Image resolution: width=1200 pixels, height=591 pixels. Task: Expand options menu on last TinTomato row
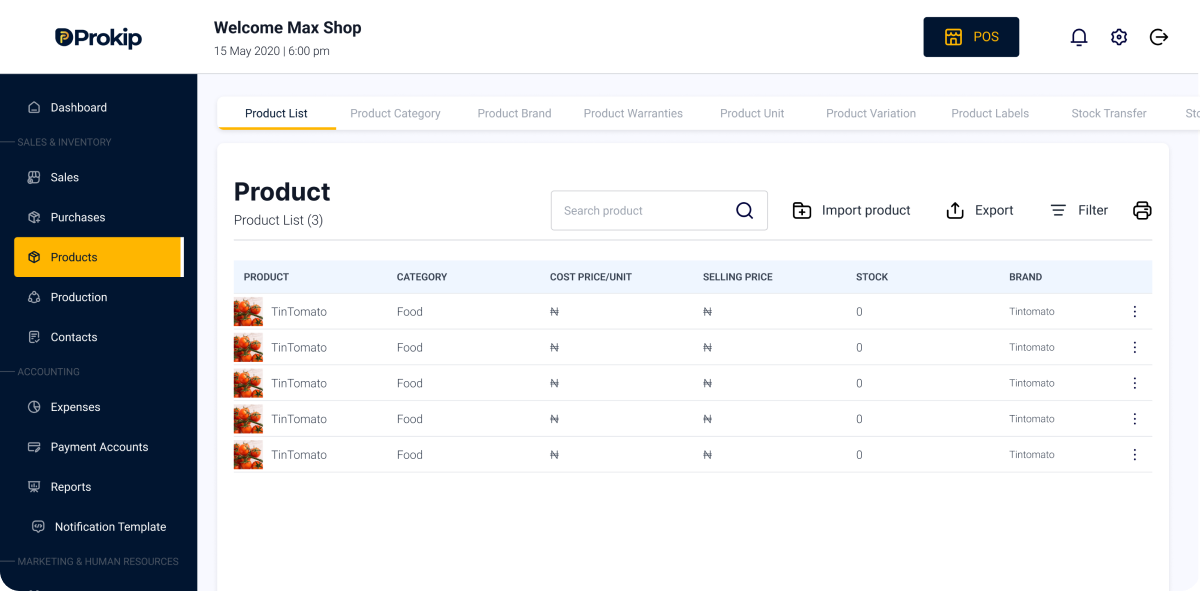(1134, 455)
